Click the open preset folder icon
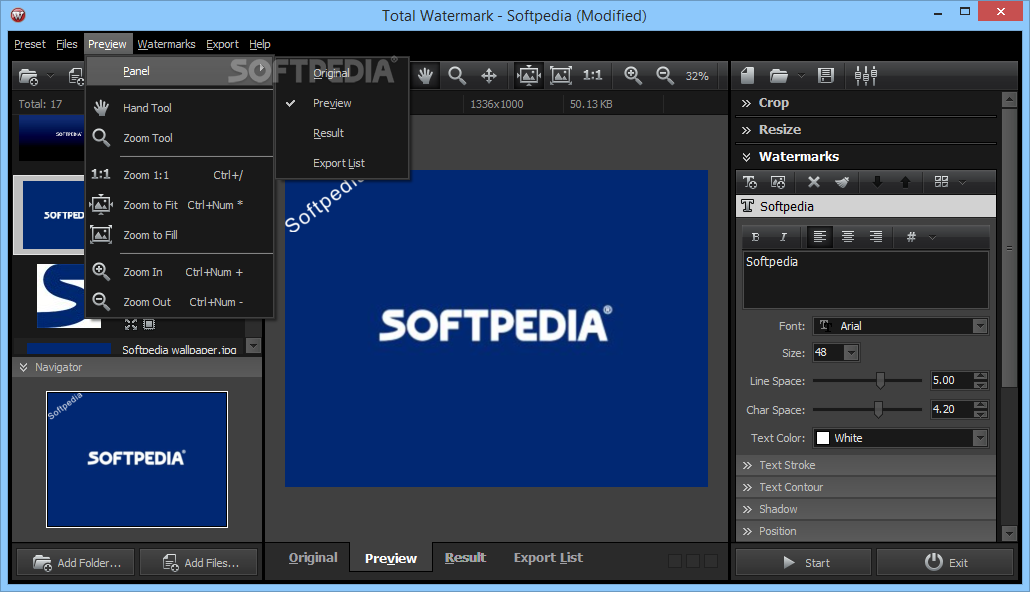The width and height of the screenshot is (1030, 592). 778,76
